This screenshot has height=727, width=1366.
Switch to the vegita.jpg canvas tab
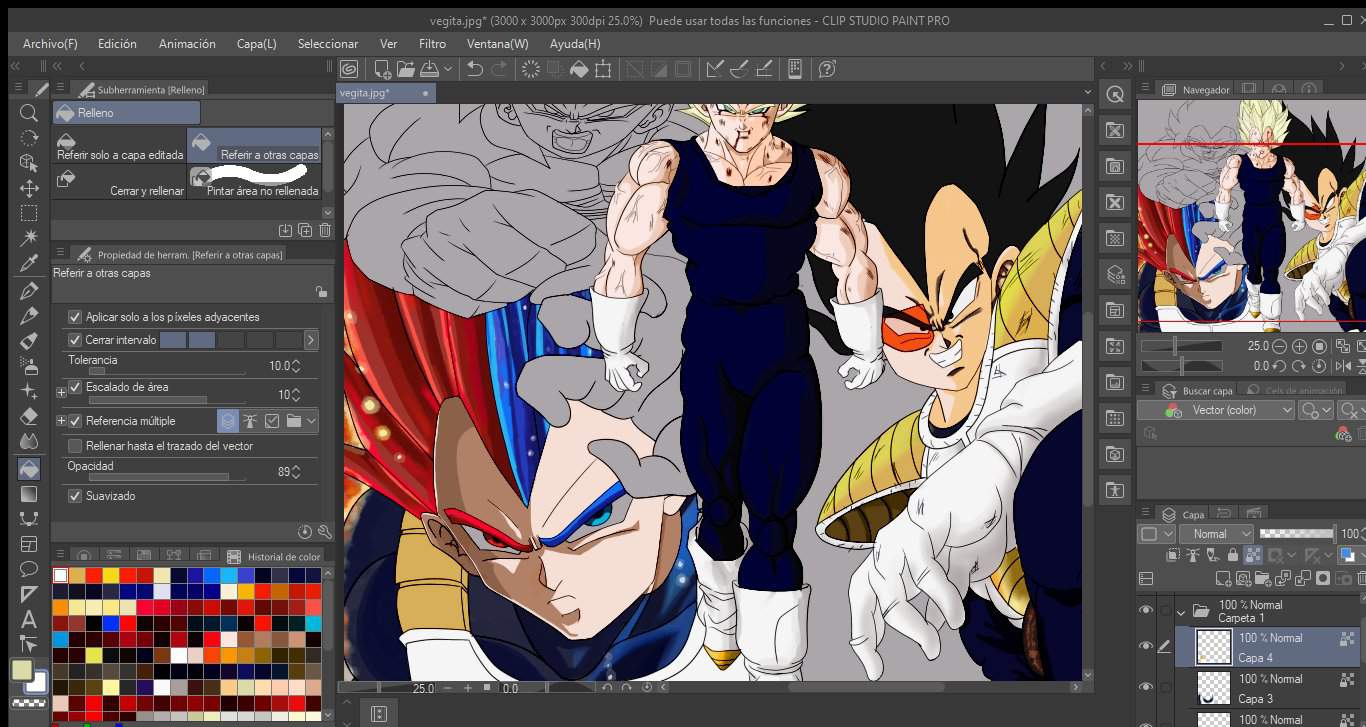[x=385, y=92]
